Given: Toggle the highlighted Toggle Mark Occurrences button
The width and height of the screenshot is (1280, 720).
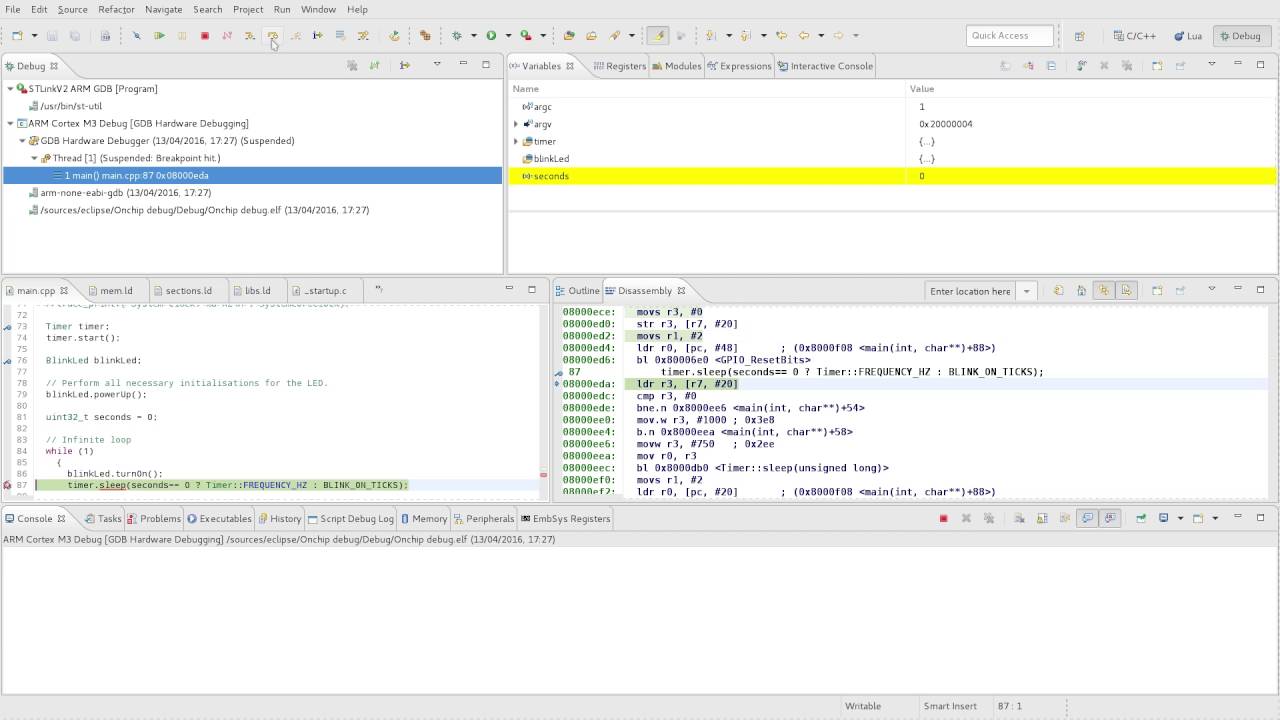Looking at the screenshot, I should click(658, 36).
